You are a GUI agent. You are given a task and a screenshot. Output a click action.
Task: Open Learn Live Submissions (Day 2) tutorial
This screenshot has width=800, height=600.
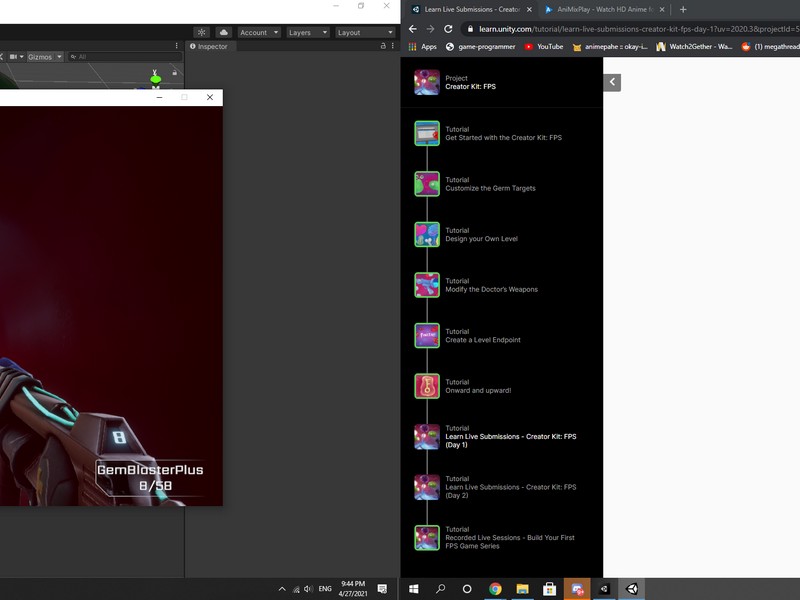point(511,491)
